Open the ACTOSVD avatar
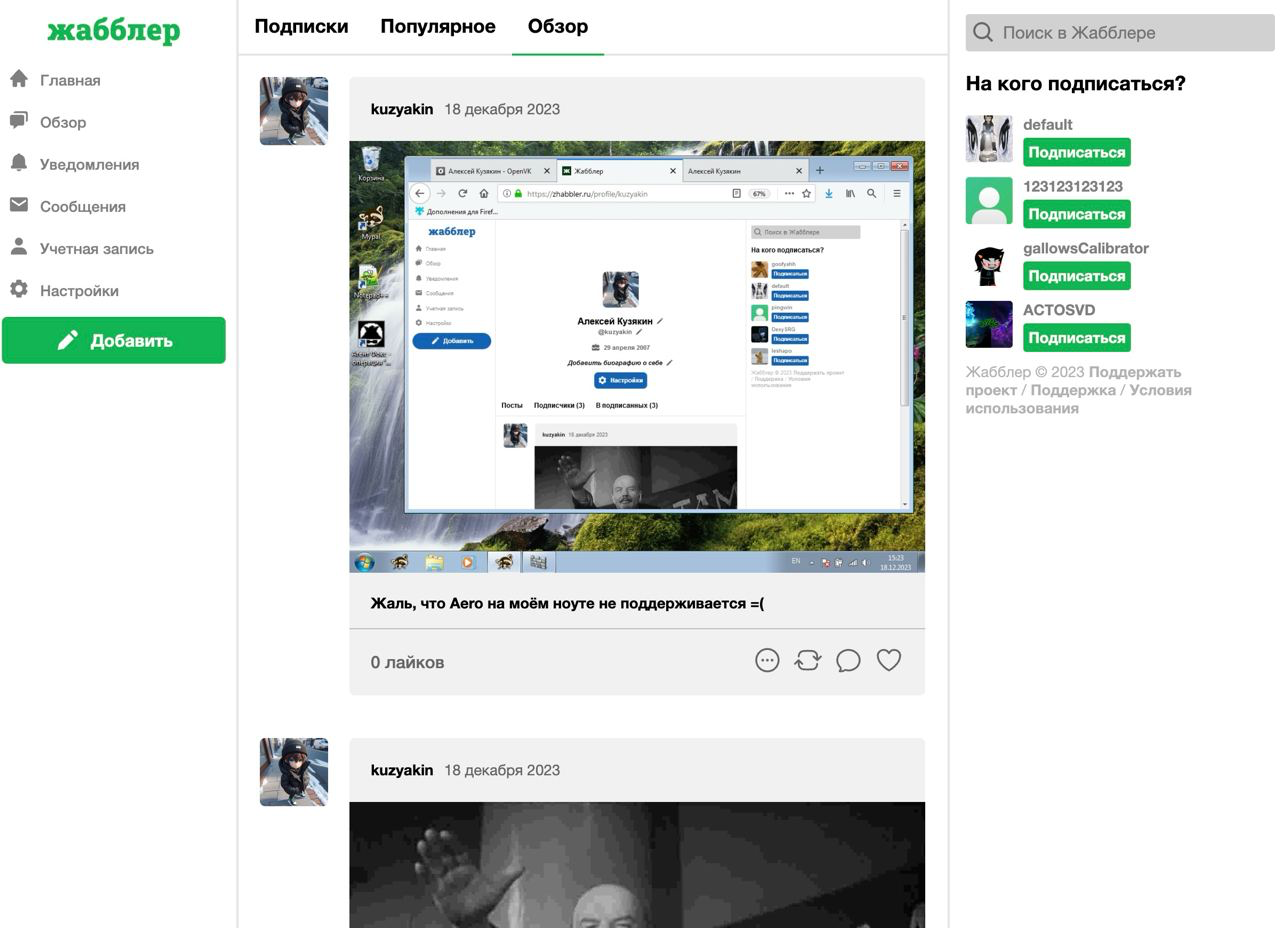The image size is (1280, 928). tap(989, 325)
